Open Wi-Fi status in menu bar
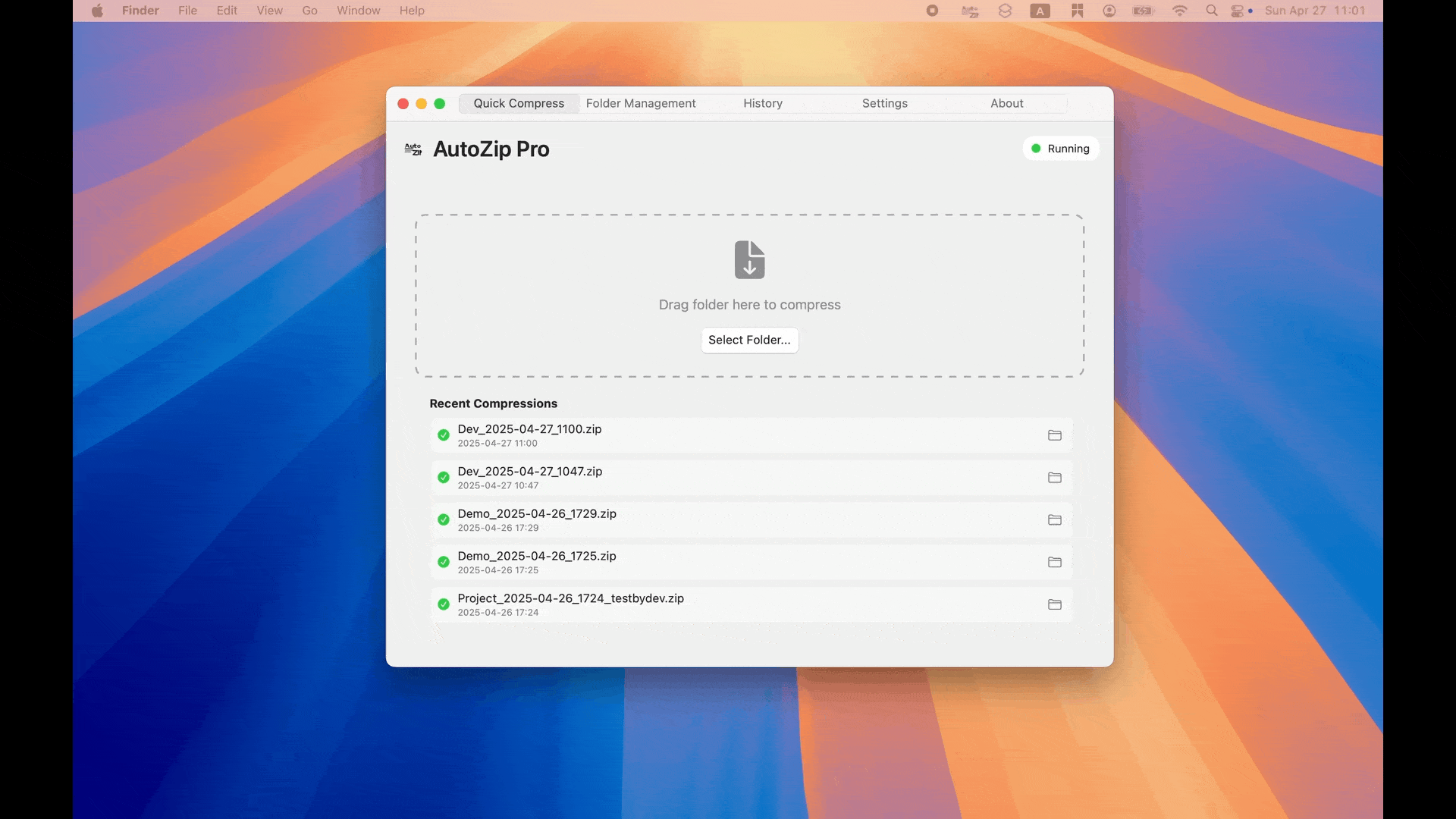 [1180, 11]
